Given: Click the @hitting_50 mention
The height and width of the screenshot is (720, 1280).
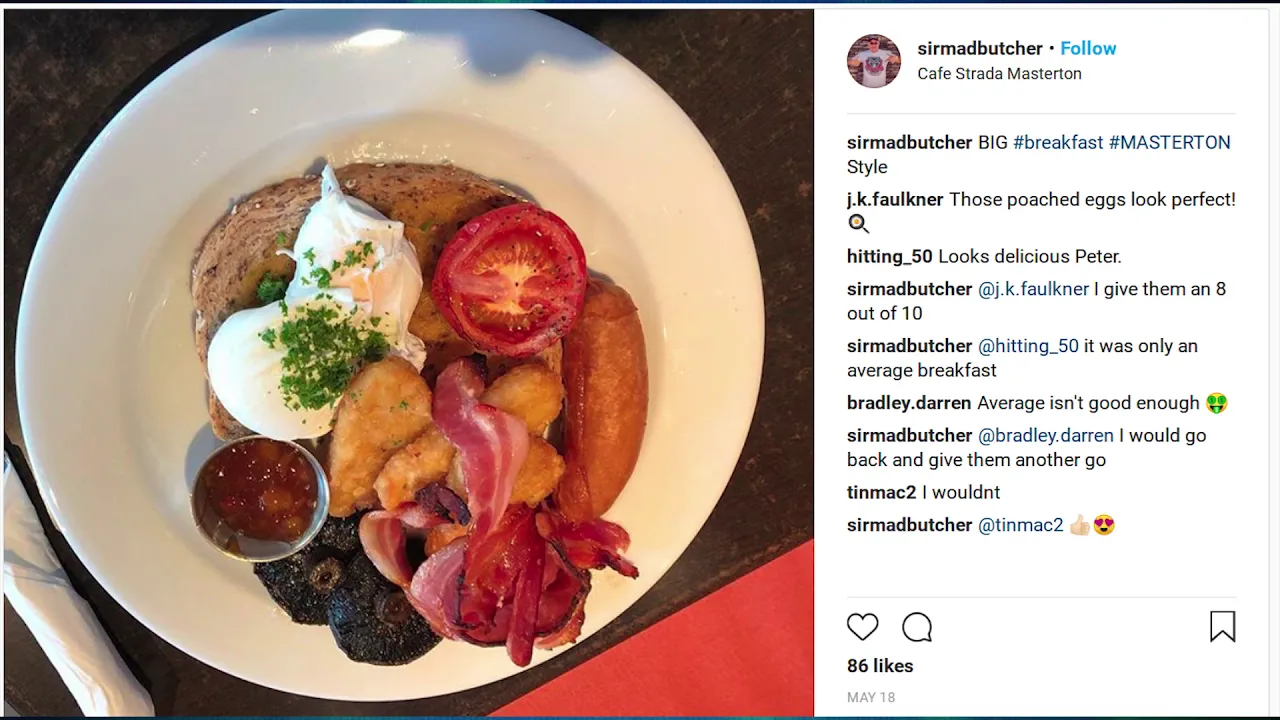Looking at the screenshot, I should [1028, 346].
